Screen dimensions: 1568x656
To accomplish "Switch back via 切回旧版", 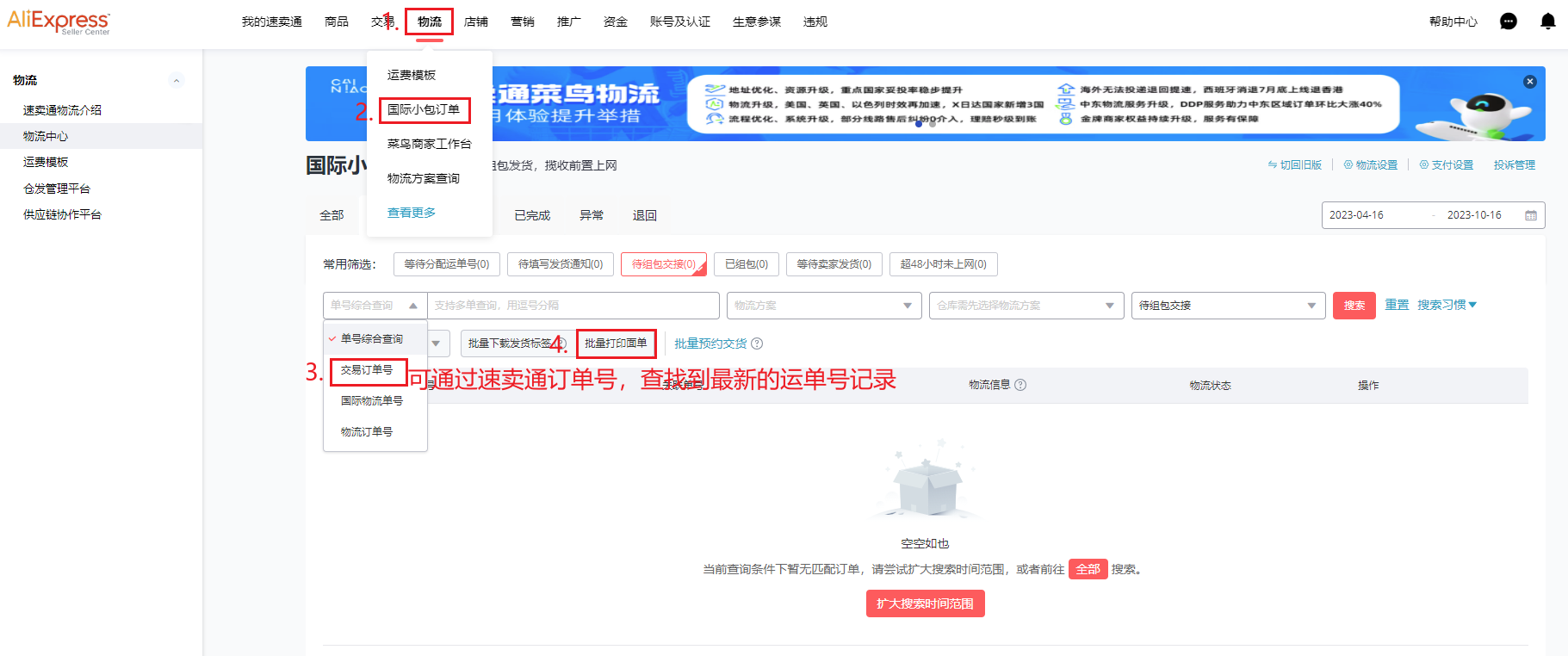I will tap(1294, 165).
